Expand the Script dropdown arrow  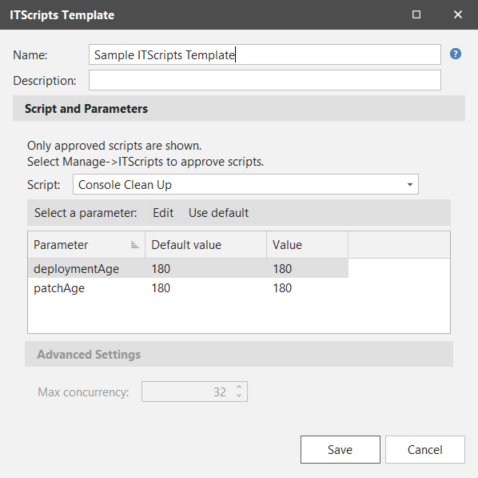point(410,185)
